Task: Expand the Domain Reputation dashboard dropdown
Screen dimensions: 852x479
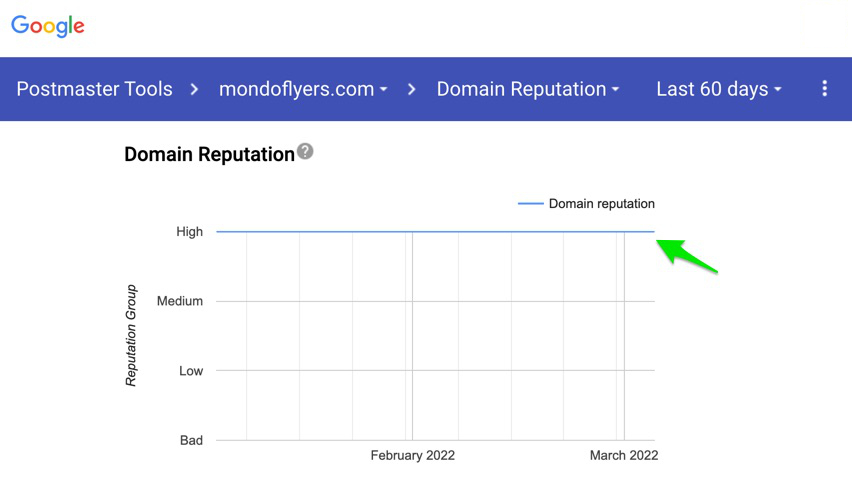Action: point(528,89)
